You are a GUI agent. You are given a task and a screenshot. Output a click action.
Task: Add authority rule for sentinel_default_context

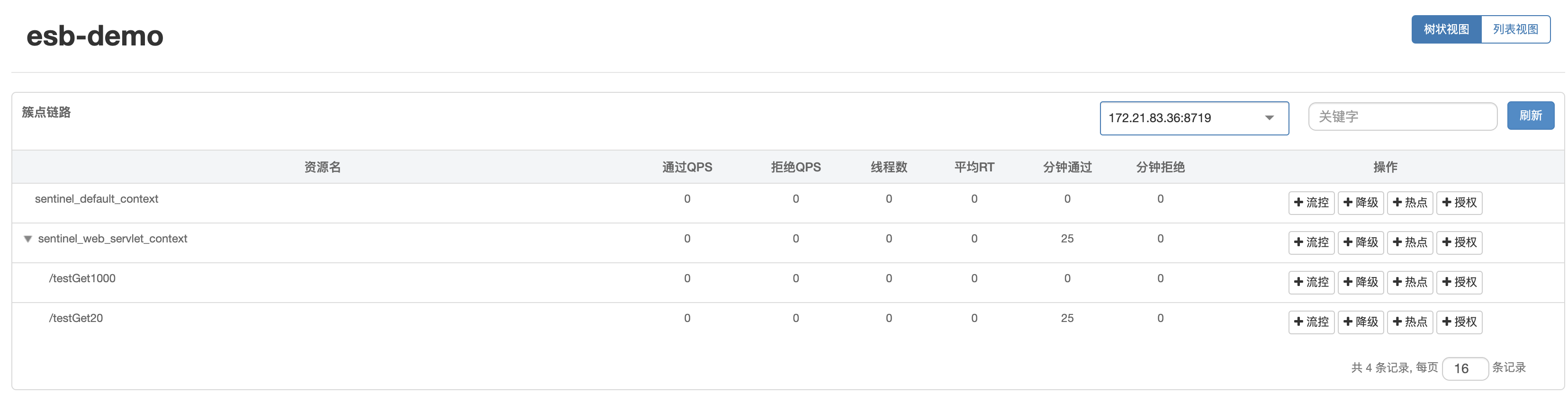tap(1459, 203)
